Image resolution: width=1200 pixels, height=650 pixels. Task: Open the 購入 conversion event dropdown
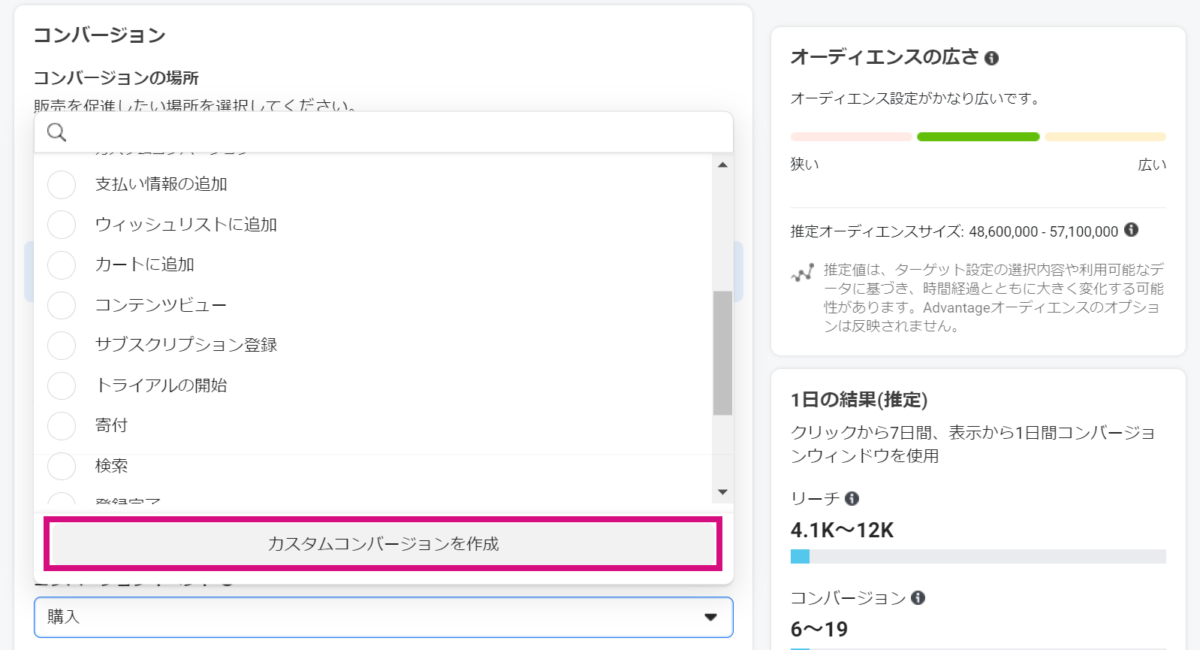click(x=383, y=617)
